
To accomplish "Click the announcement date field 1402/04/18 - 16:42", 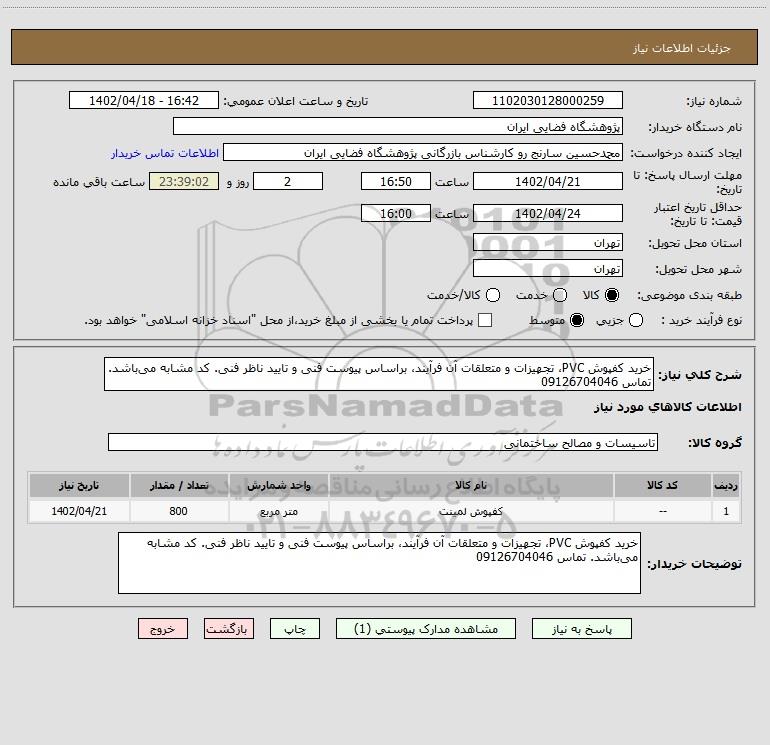I will [144, 100].
